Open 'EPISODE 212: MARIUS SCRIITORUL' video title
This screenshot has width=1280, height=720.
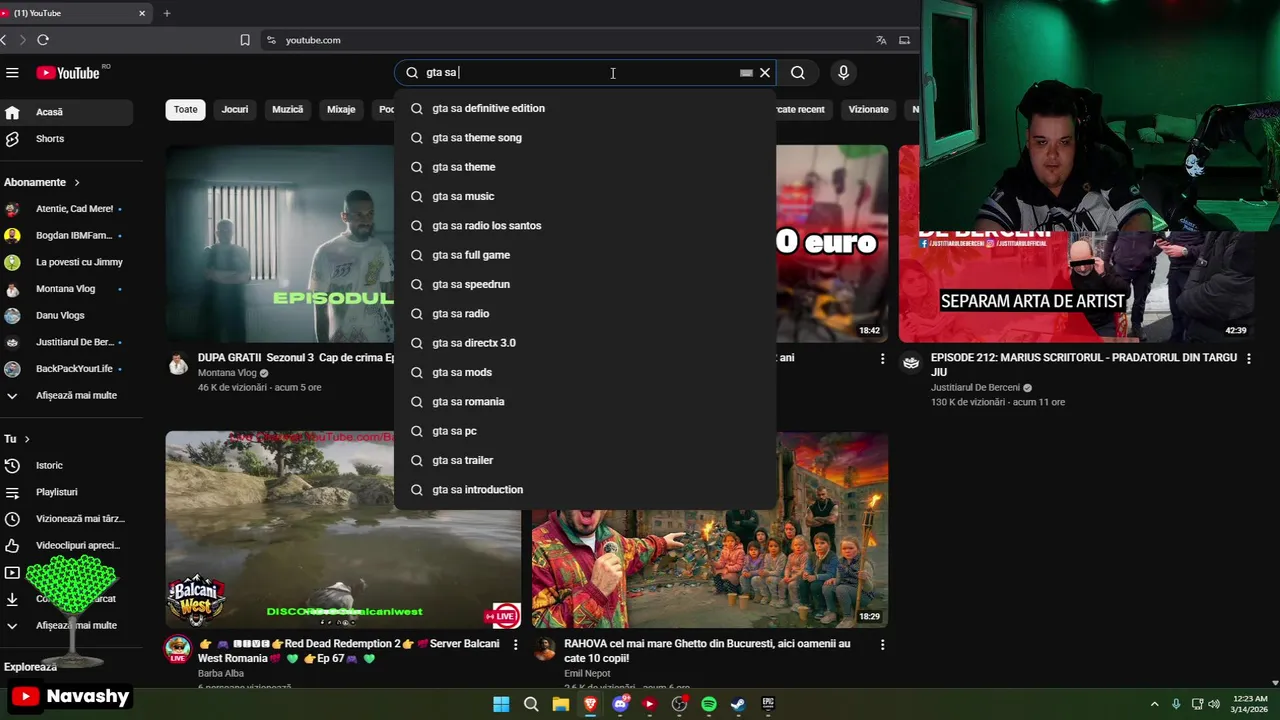(x=1084, y=365)
